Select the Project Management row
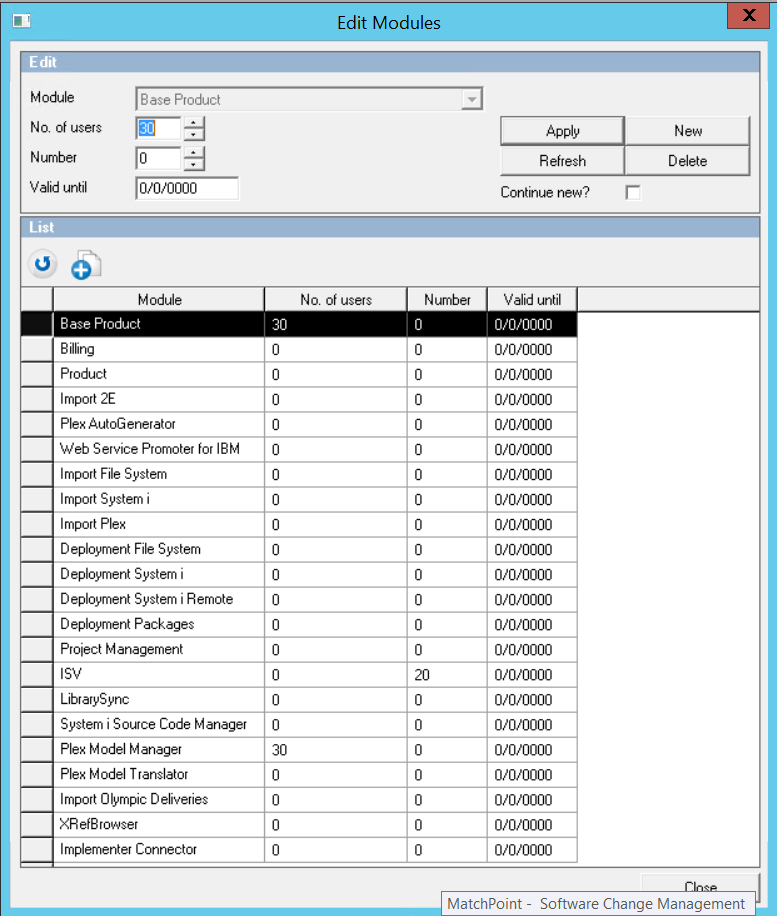The height and width of the screenshot is (916, 777). coord(299,650)
